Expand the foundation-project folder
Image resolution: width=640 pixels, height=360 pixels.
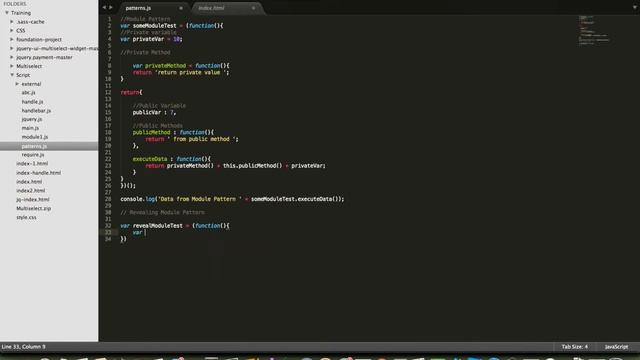[12, 40]
